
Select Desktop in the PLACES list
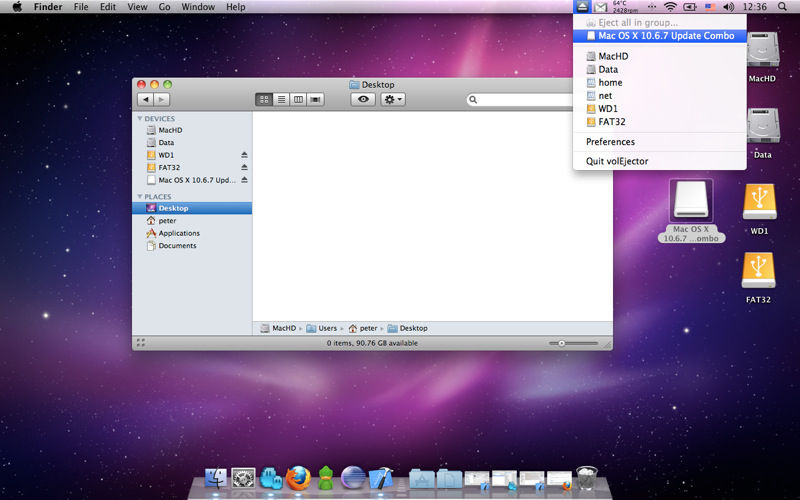[192, 208]
